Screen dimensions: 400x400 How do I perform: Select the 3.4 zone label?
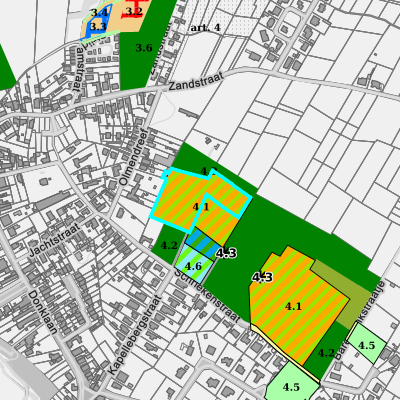pos(100,13)
